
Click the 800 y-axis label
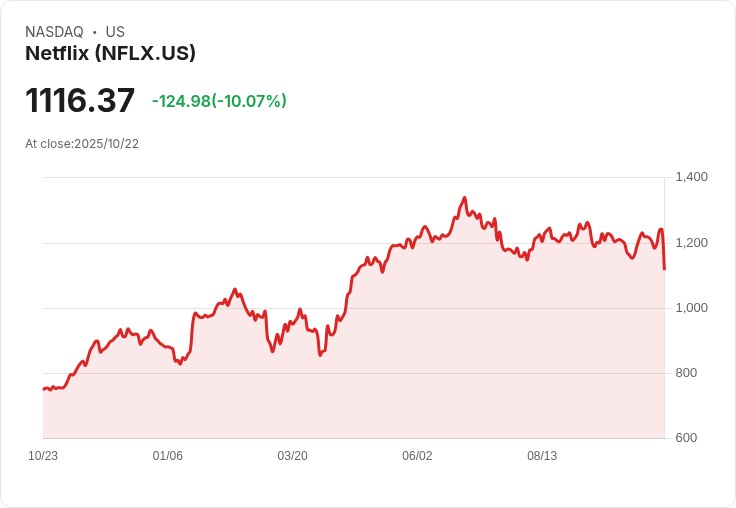[x=687, y=373]
